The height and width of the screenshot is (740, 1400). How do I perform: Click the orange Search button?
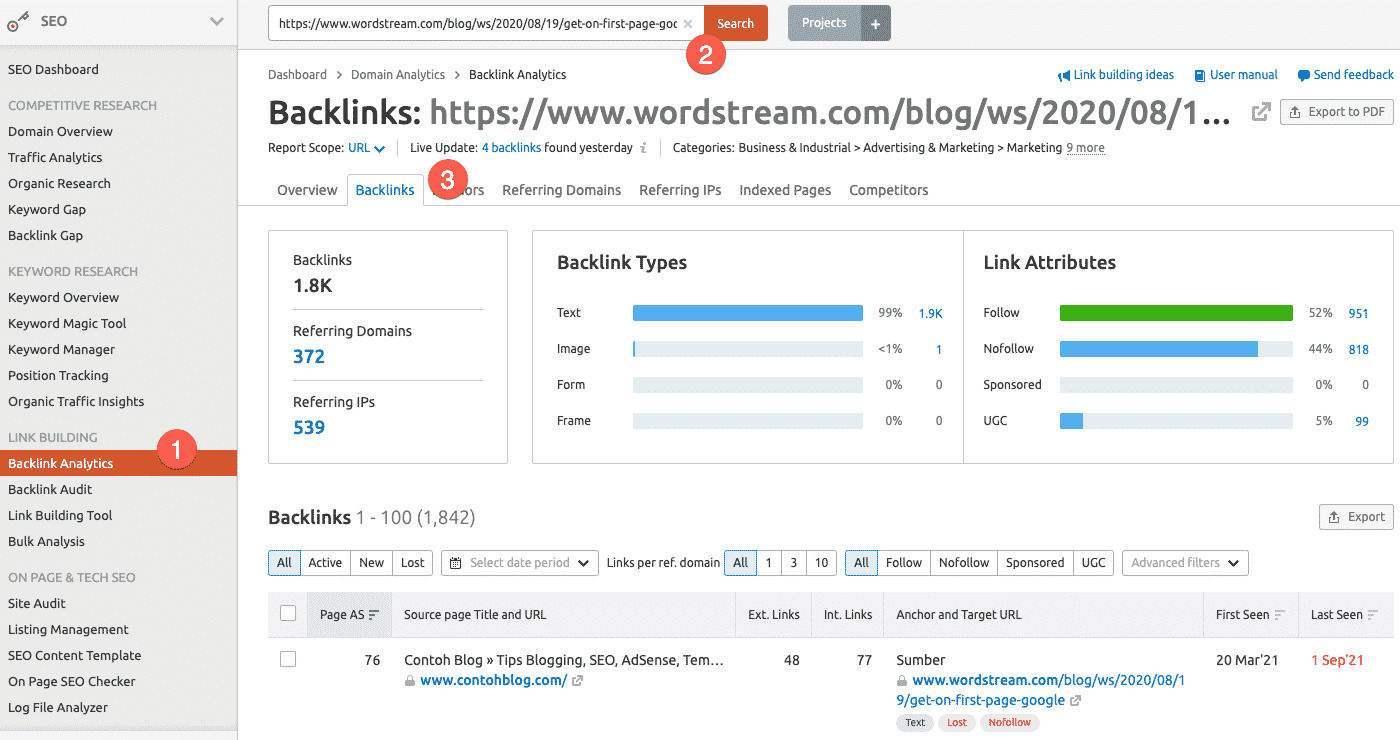(x=735, y=23)
